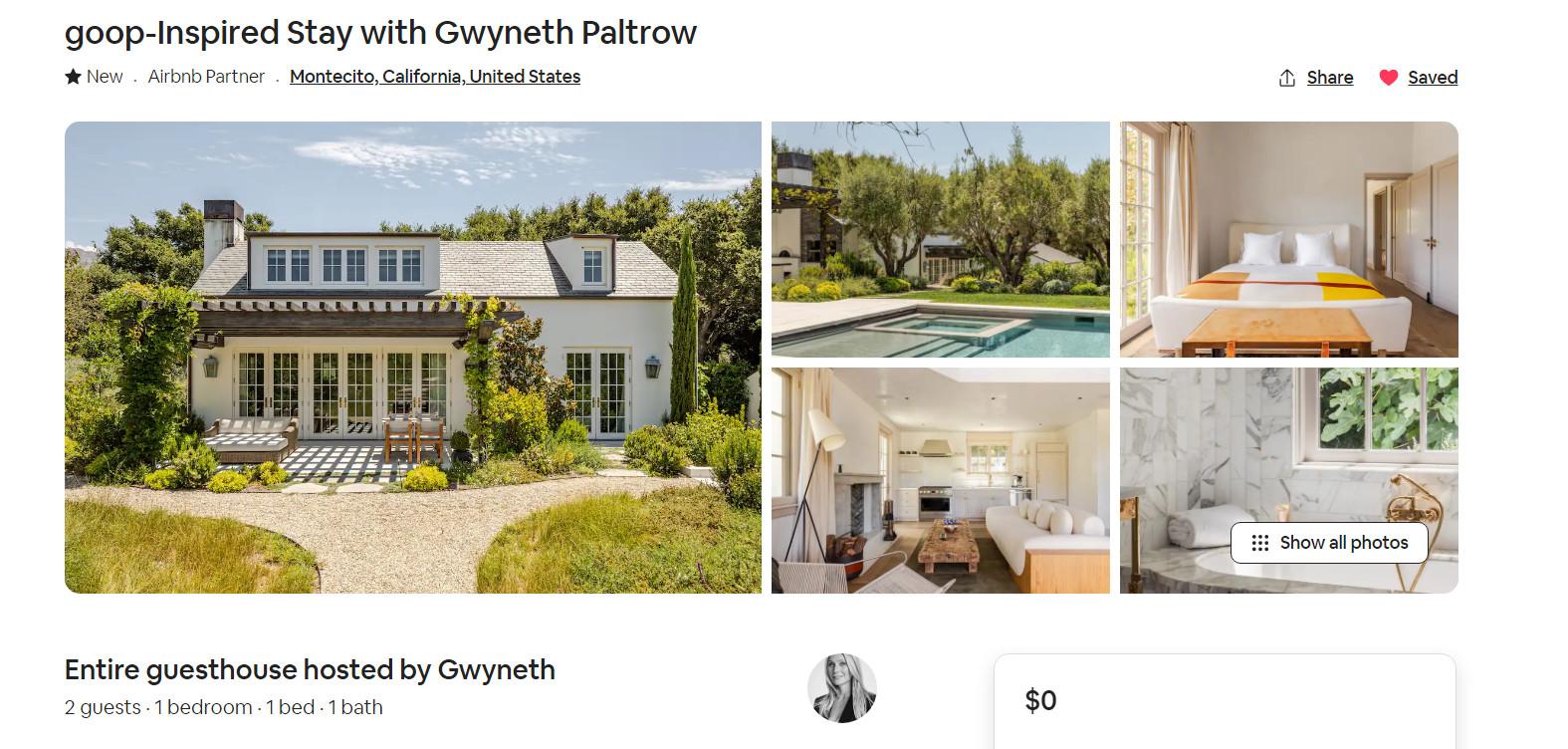Click the grid icon in Show all photos
Viewport: 1568px width, 749px height.
coord(1259,543)
